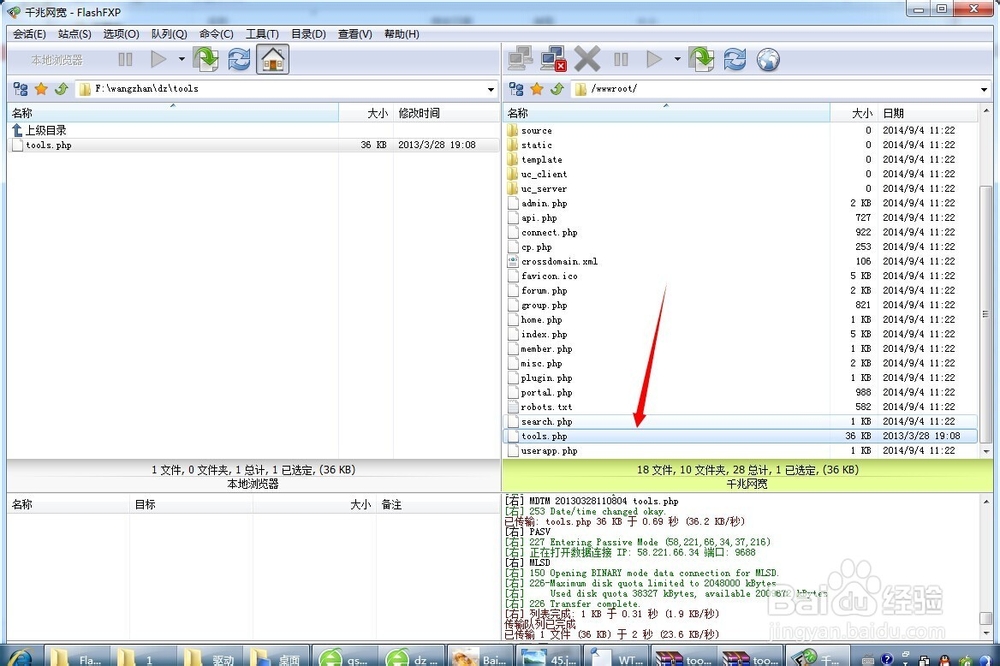Sort remote files by 名称 column header

pos(666,113)
